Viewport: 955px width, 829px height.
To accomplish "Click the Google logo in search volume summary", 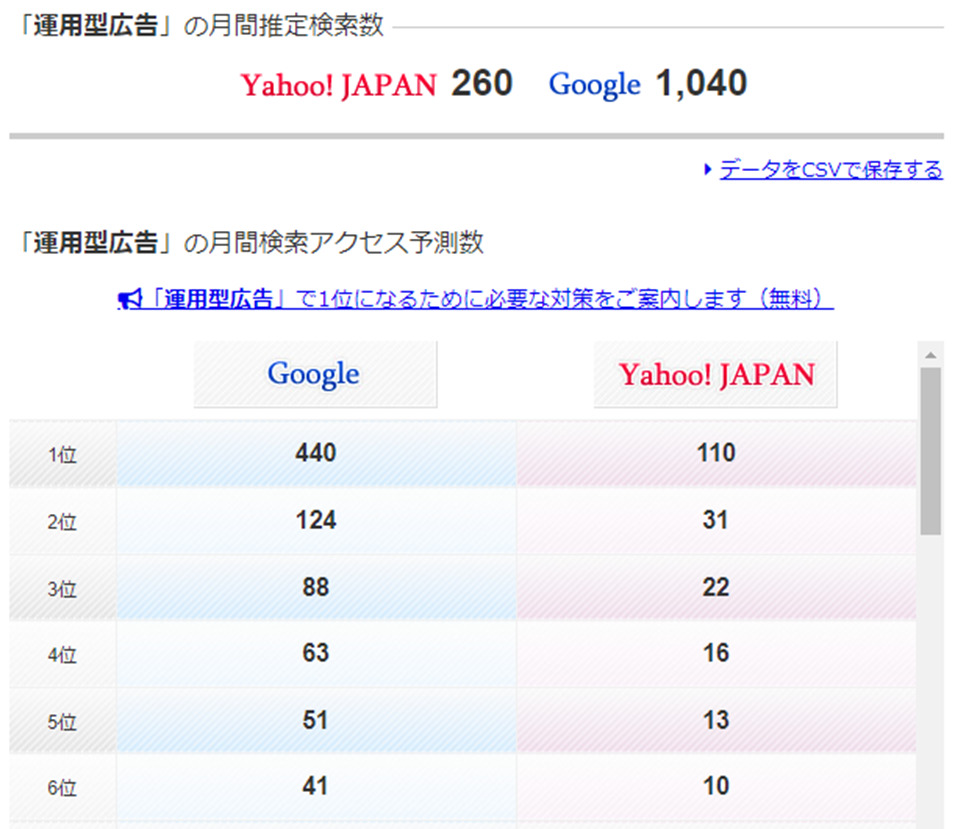I will (594, 85).
